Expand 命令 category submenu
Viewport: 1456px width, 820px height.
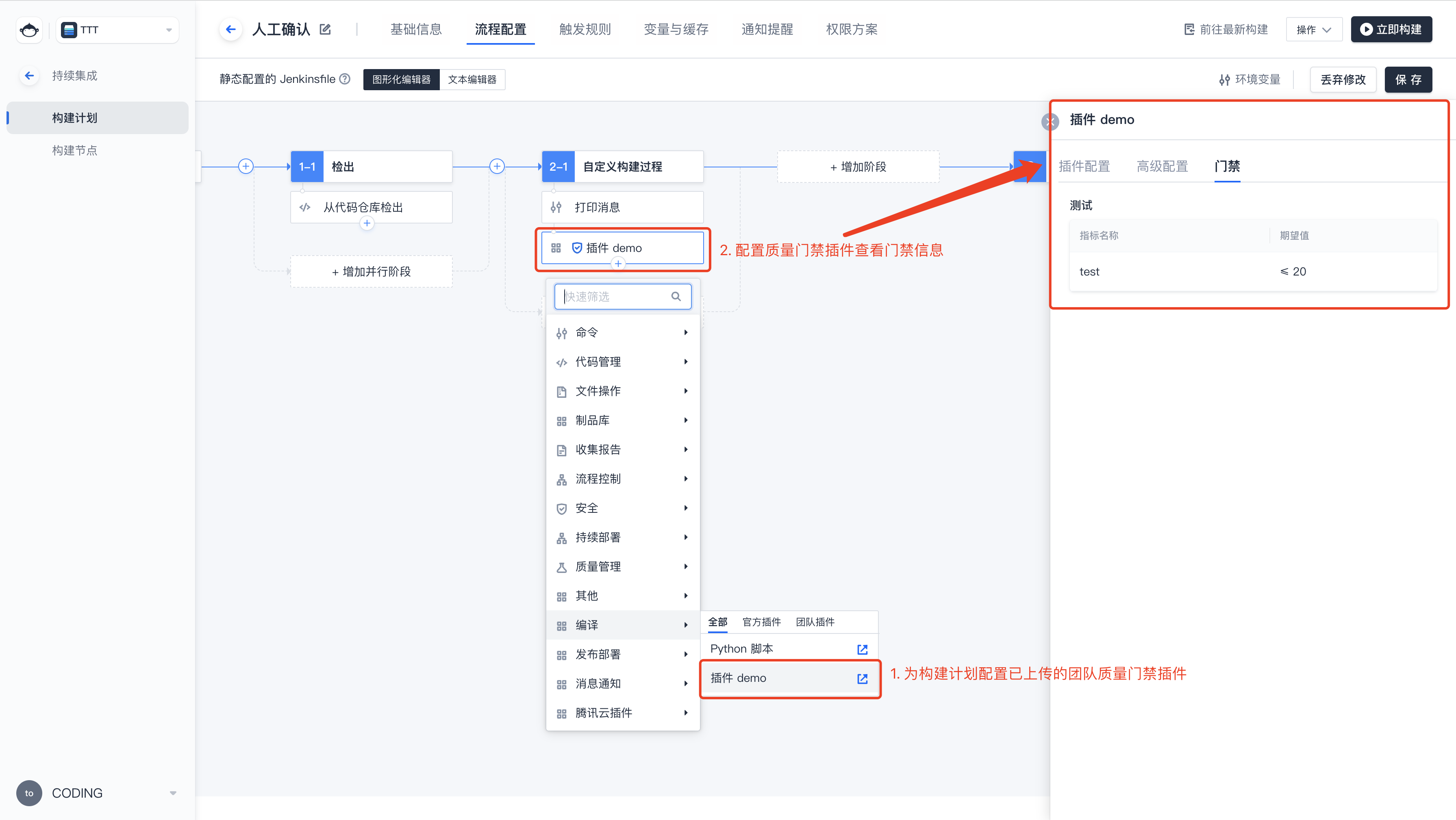click(622, 333)
